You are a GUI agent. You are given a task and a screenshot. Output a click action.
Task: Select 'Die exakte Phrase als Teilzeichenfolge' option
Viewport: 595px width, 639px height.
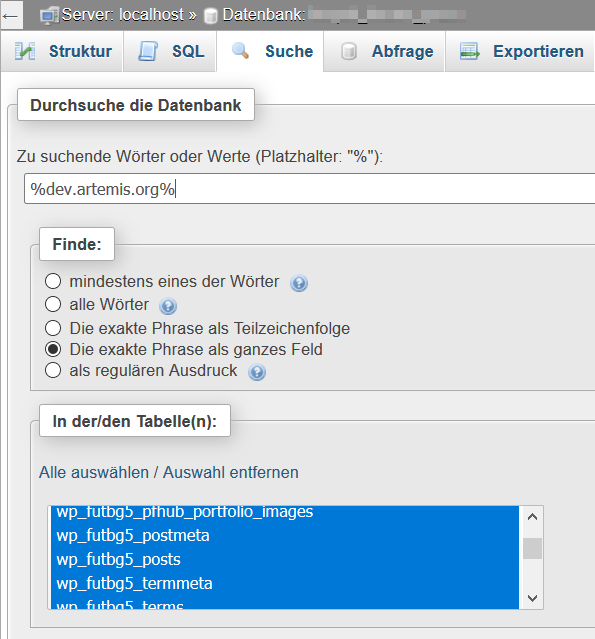point(53,328)
